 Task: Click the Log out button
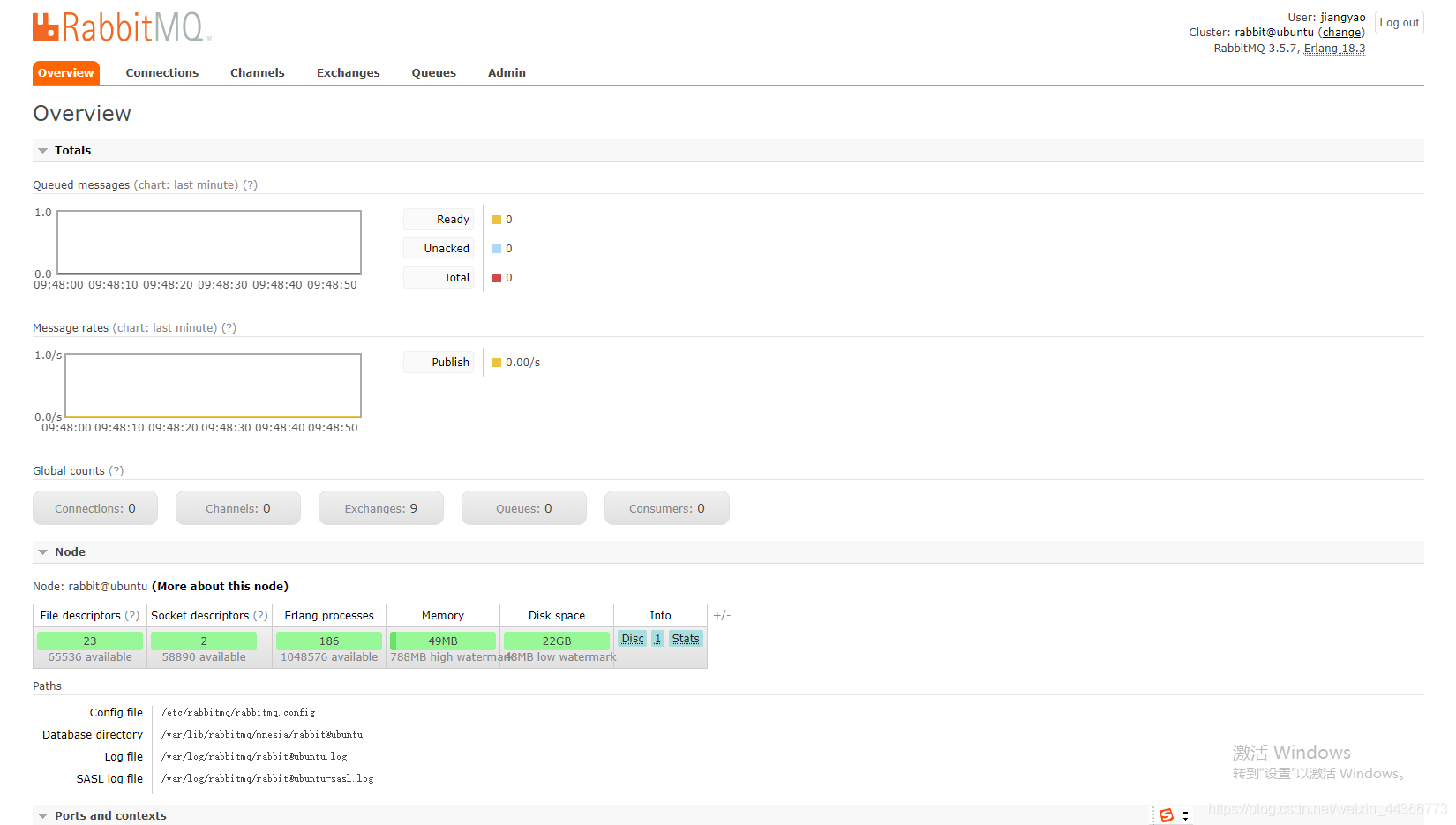[1400, 23]
